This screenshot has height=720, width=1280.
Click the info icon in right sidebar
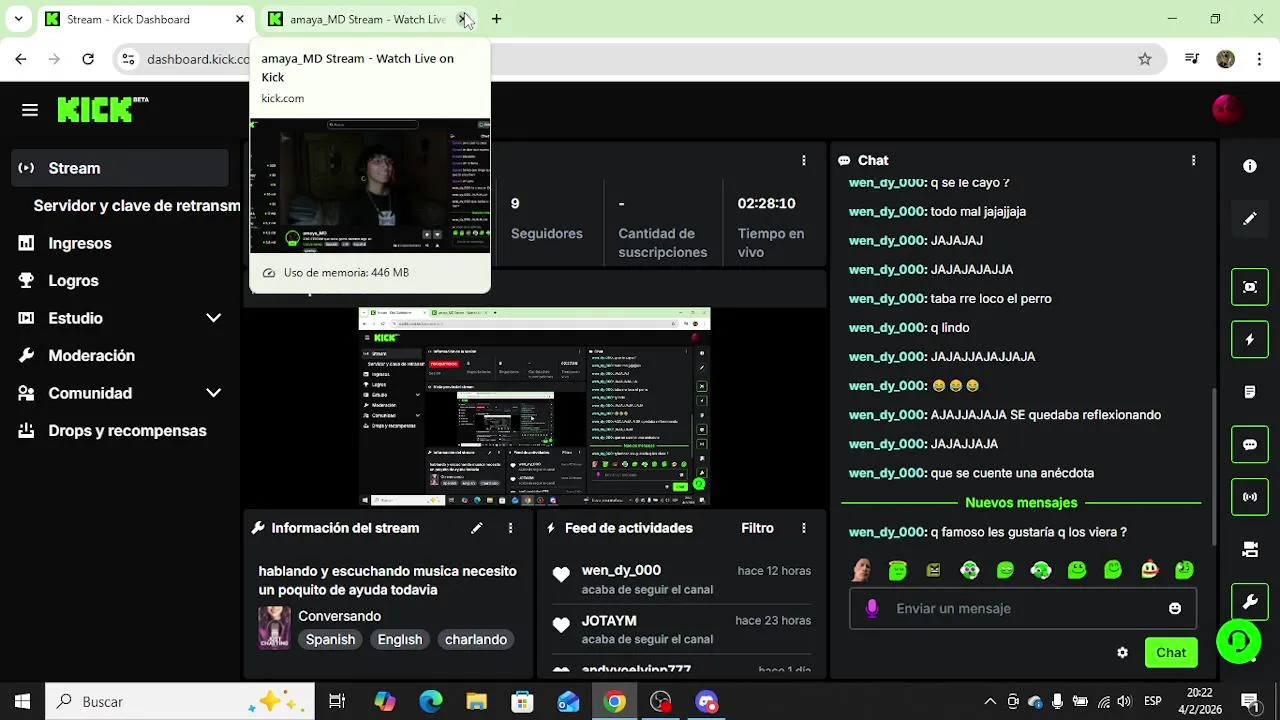click(x=1250, y=166)
